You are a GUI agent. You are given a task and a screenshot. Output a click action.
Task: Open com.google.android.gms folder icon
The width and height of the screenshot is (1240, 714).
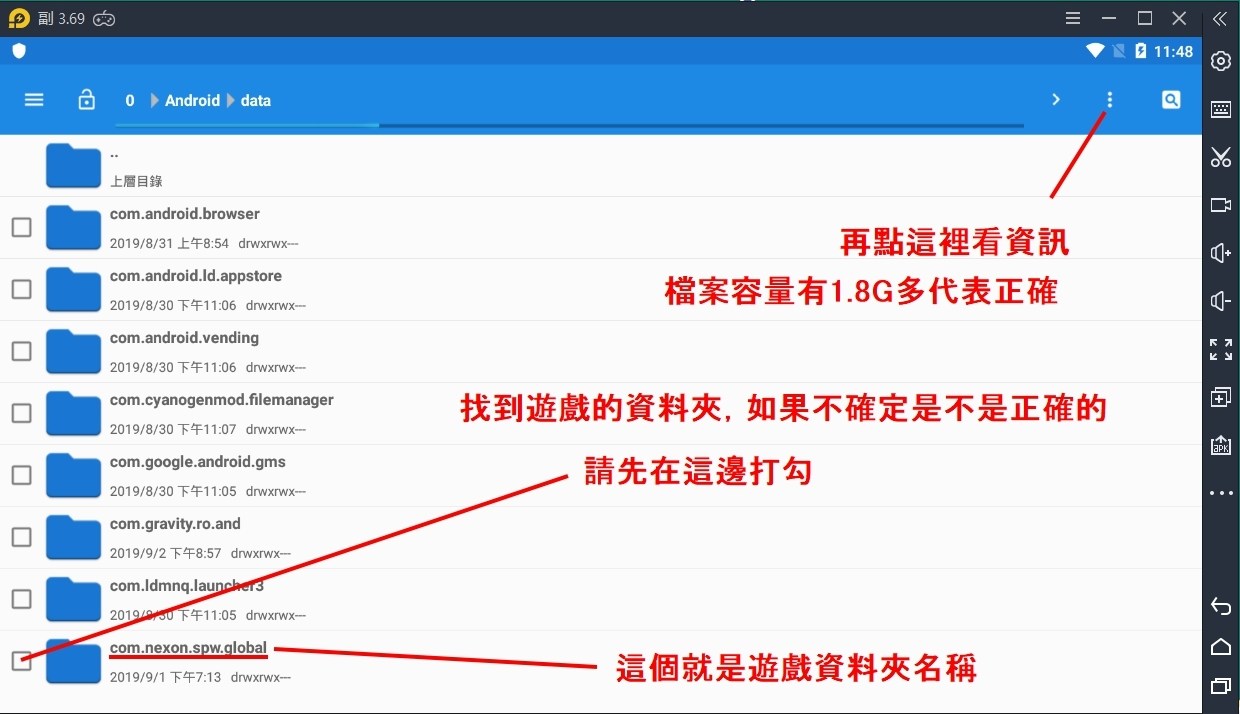[x=73, y=476]
